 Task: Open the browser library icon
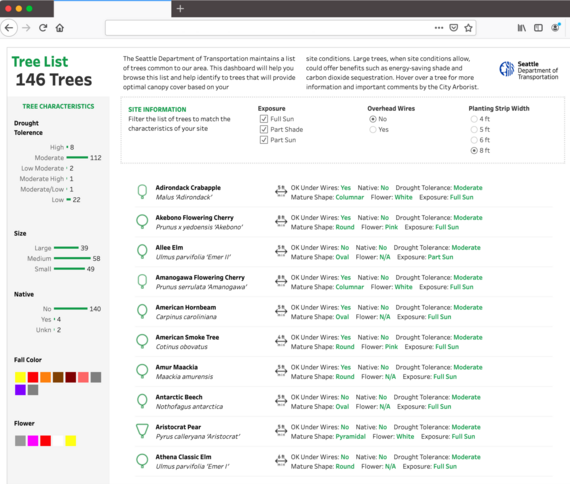[522, 28]
